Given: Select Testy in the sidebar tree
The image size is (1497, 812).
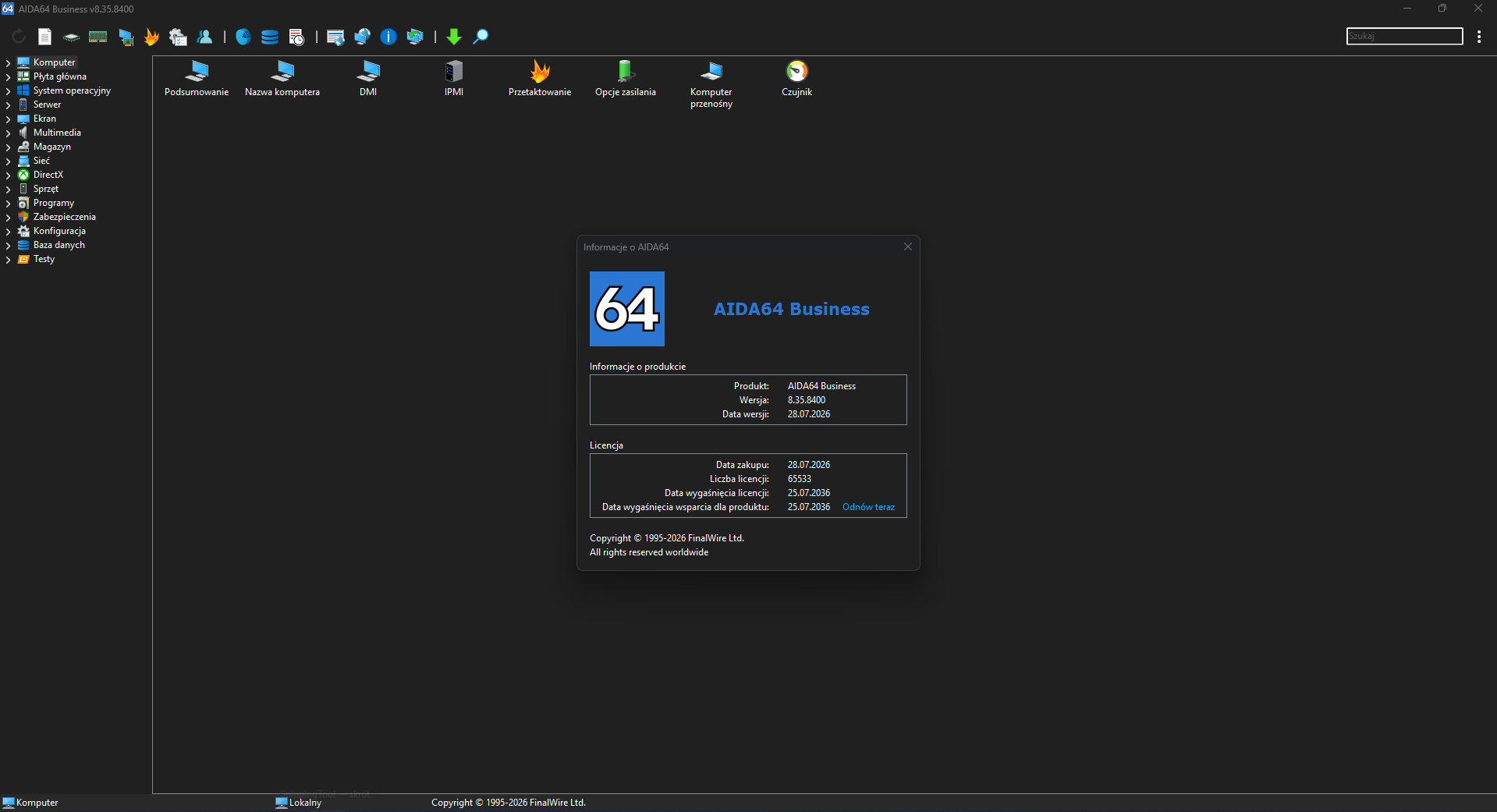Looking at the screenshot, I should (44, 259).
